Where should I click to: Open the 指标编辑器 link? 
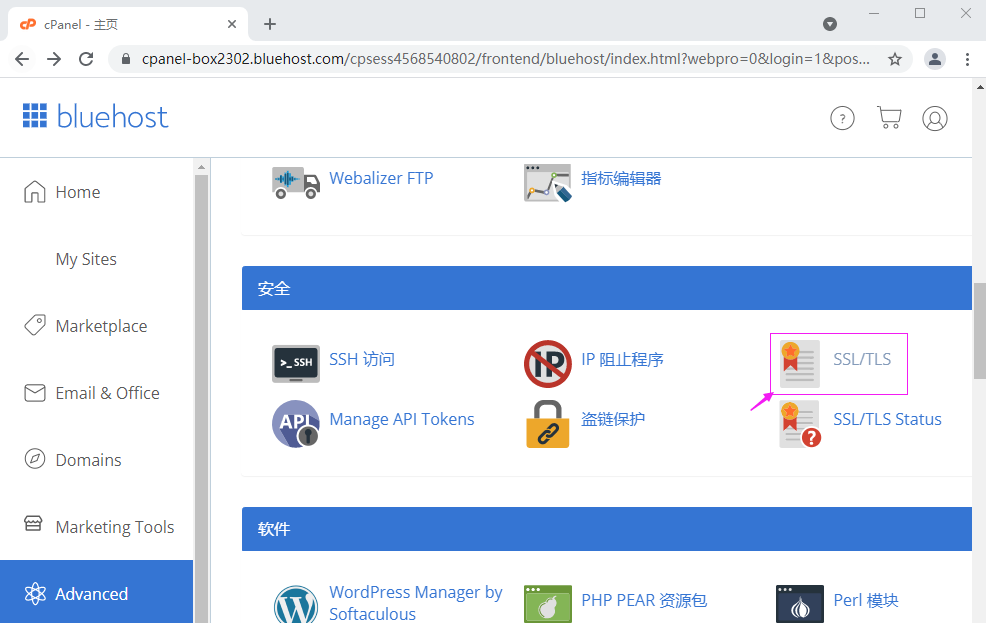621,179
